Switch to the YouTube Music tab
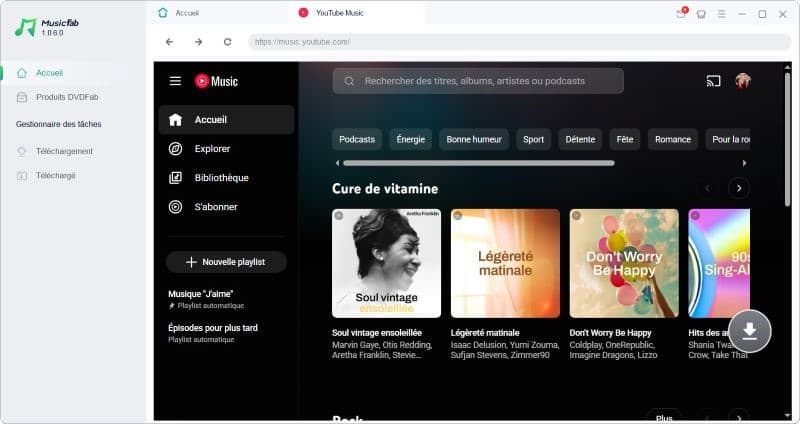Image resolution: width=800 pixels, height=424 pixels. coord(357,13)
